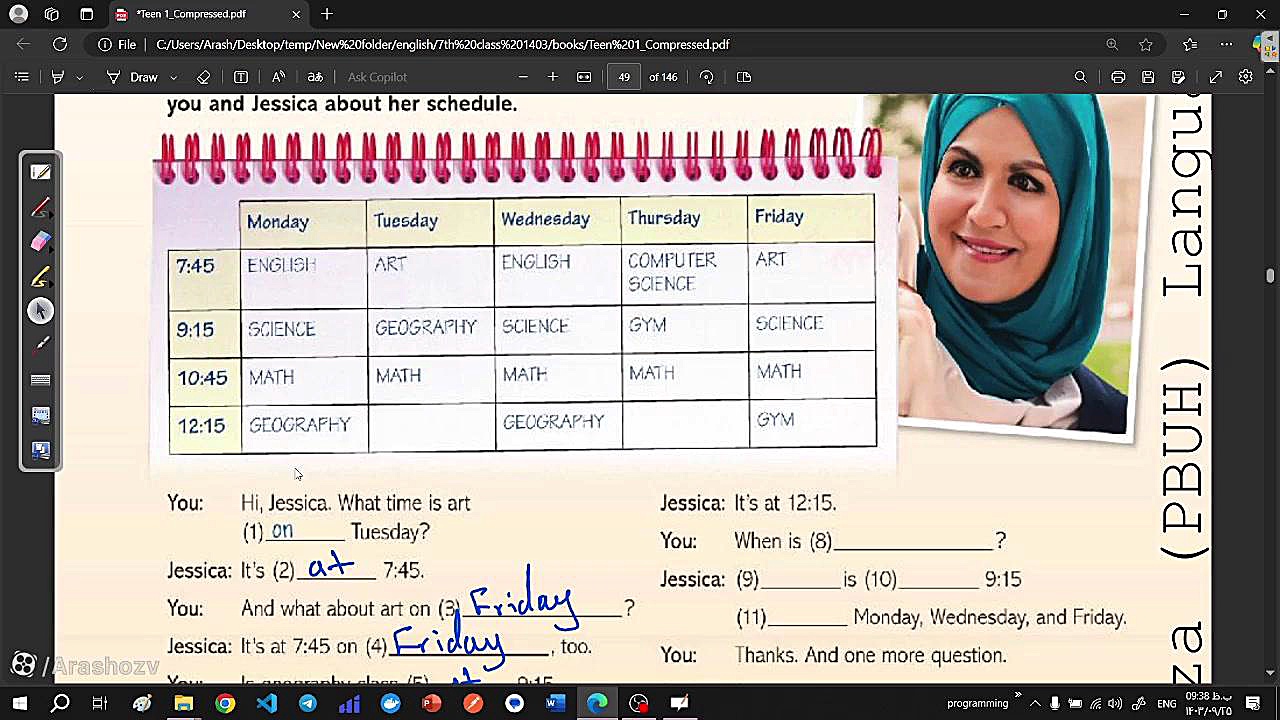The image size is (1280, 720).
Task: Open the Draw pen options dropdown
Action: click(x=173, y=77)
